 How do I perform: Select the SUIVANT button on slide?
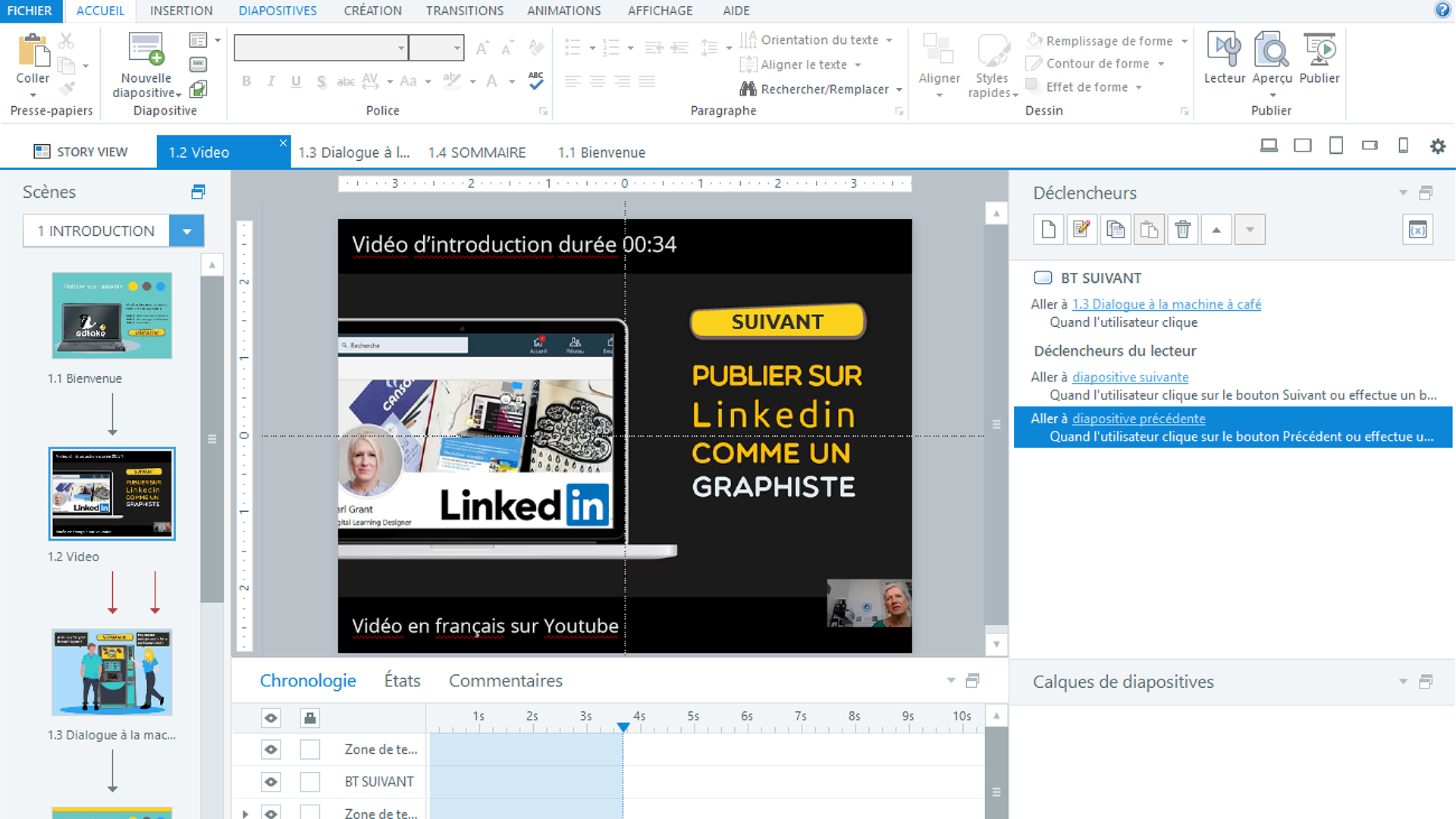(x=777, y=322)
